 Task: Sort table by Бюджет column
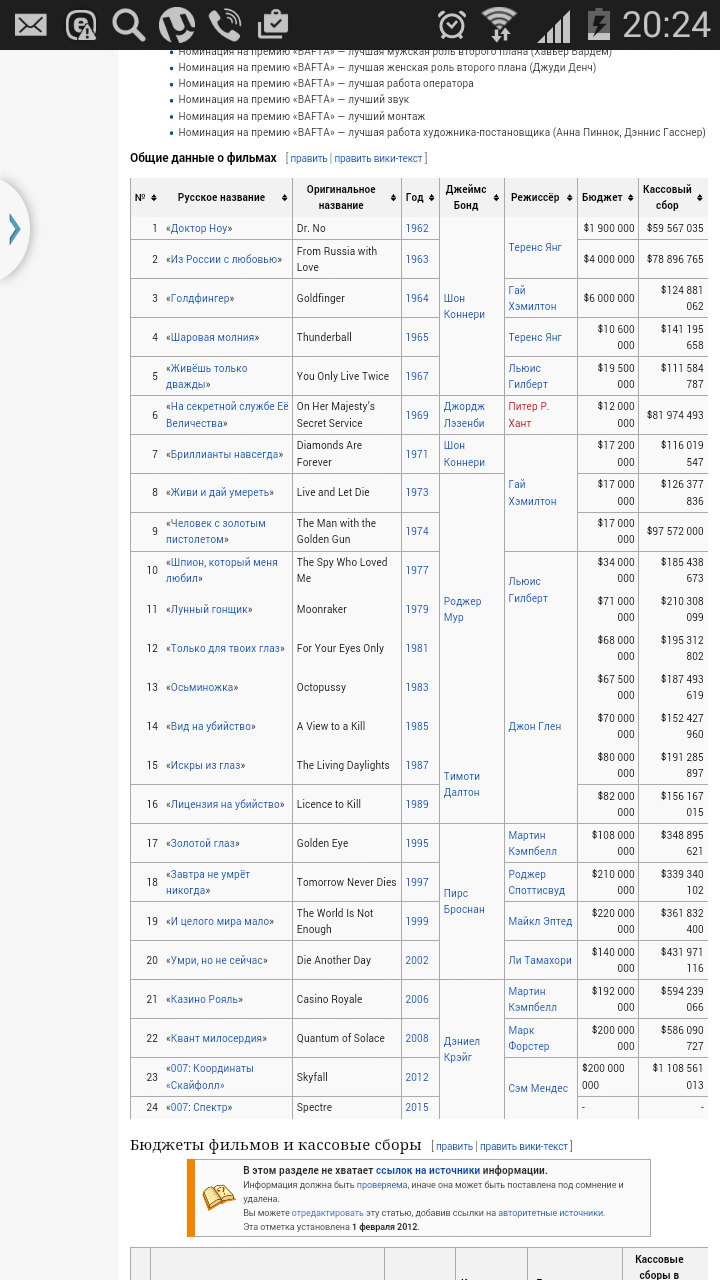[631, 198]
